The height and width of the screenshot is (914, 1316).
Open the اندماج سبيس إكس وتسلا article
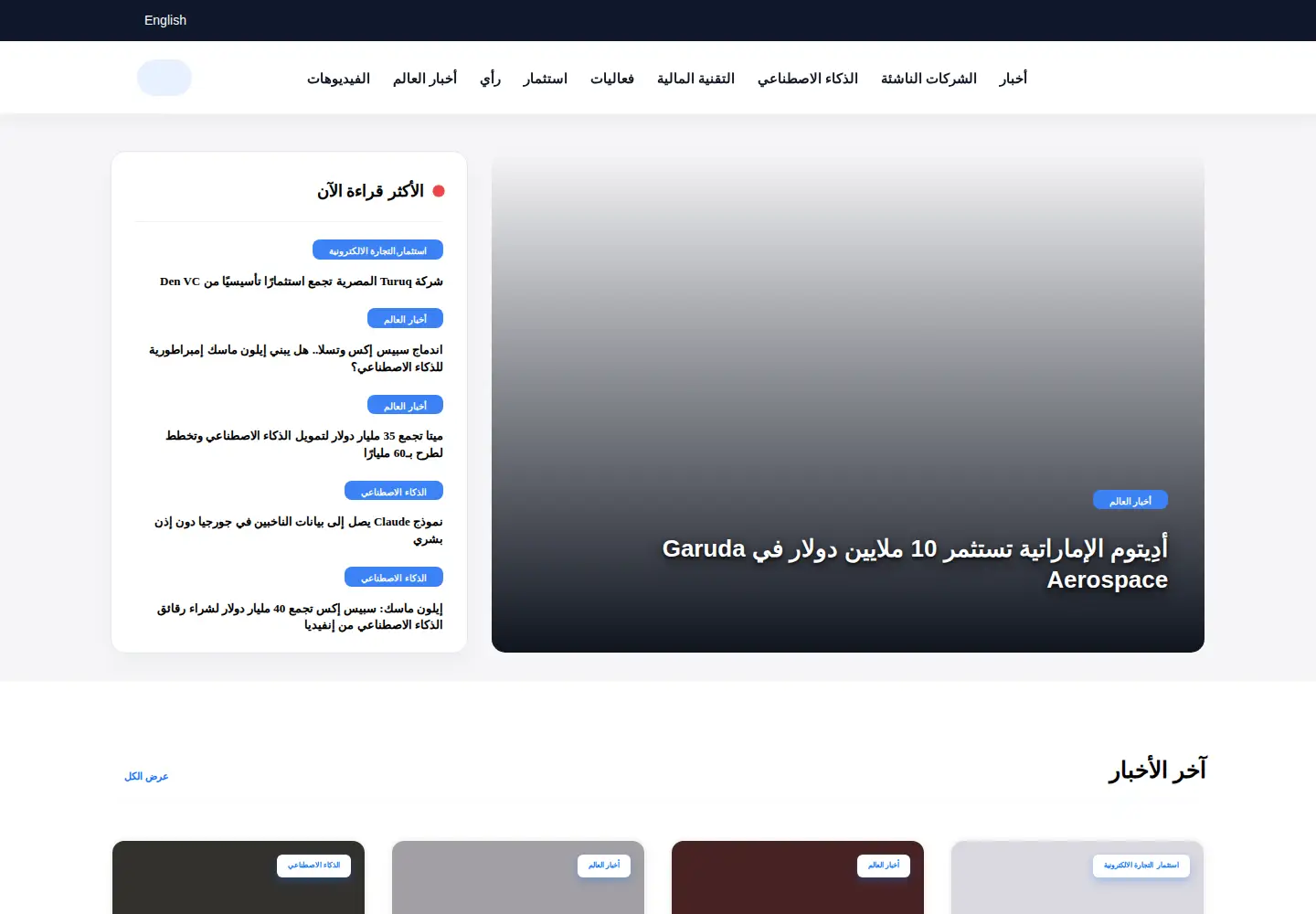[x=296, y=358]
